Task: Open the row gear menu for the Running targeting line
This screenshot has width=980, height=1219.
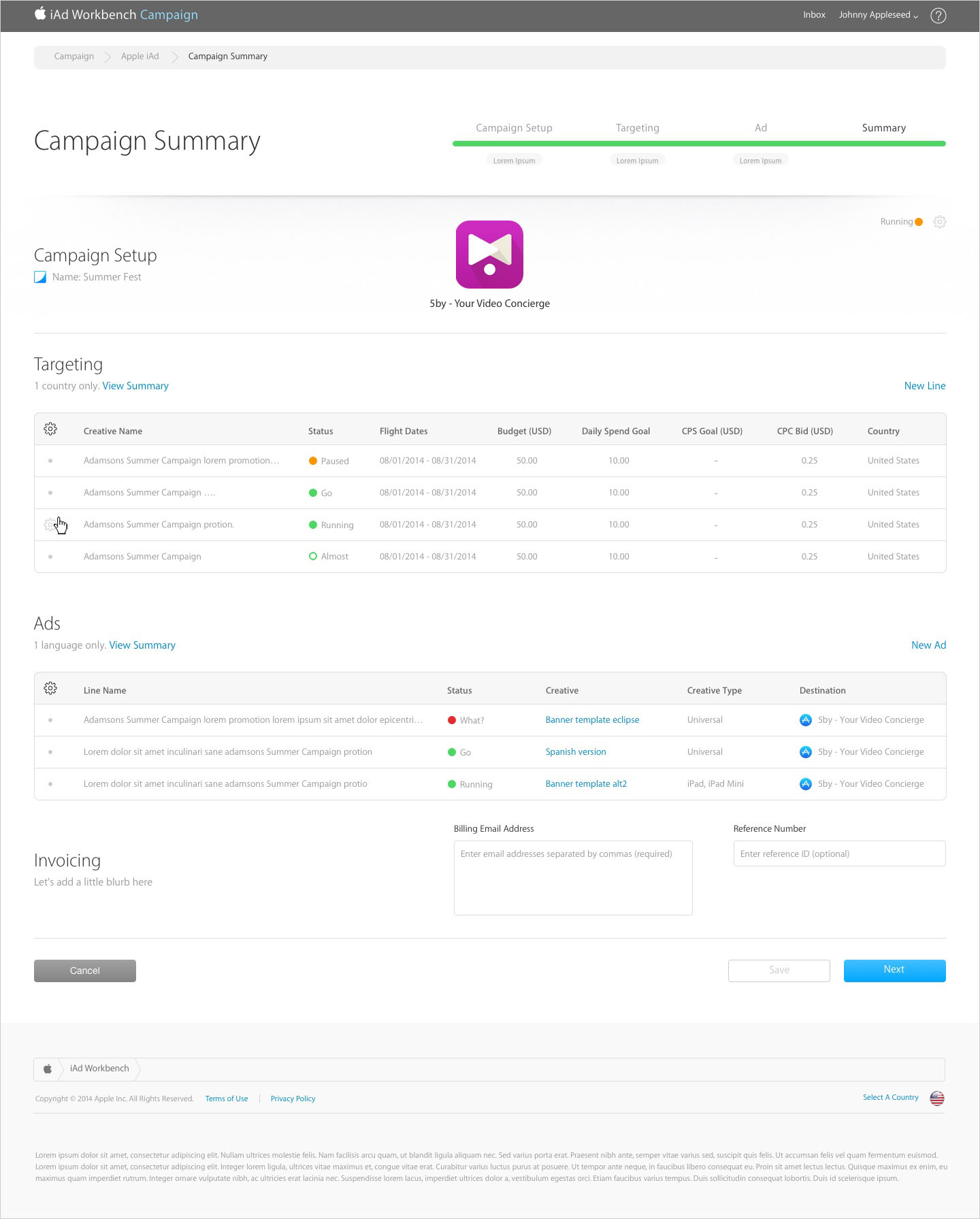Action: 50,525
